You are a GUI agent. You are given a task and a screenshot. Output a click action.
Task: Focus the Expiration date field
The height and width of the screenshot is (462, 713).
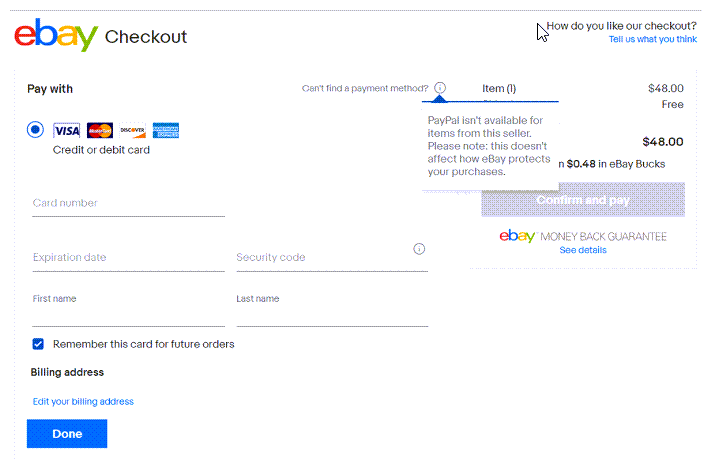point(129,258)
